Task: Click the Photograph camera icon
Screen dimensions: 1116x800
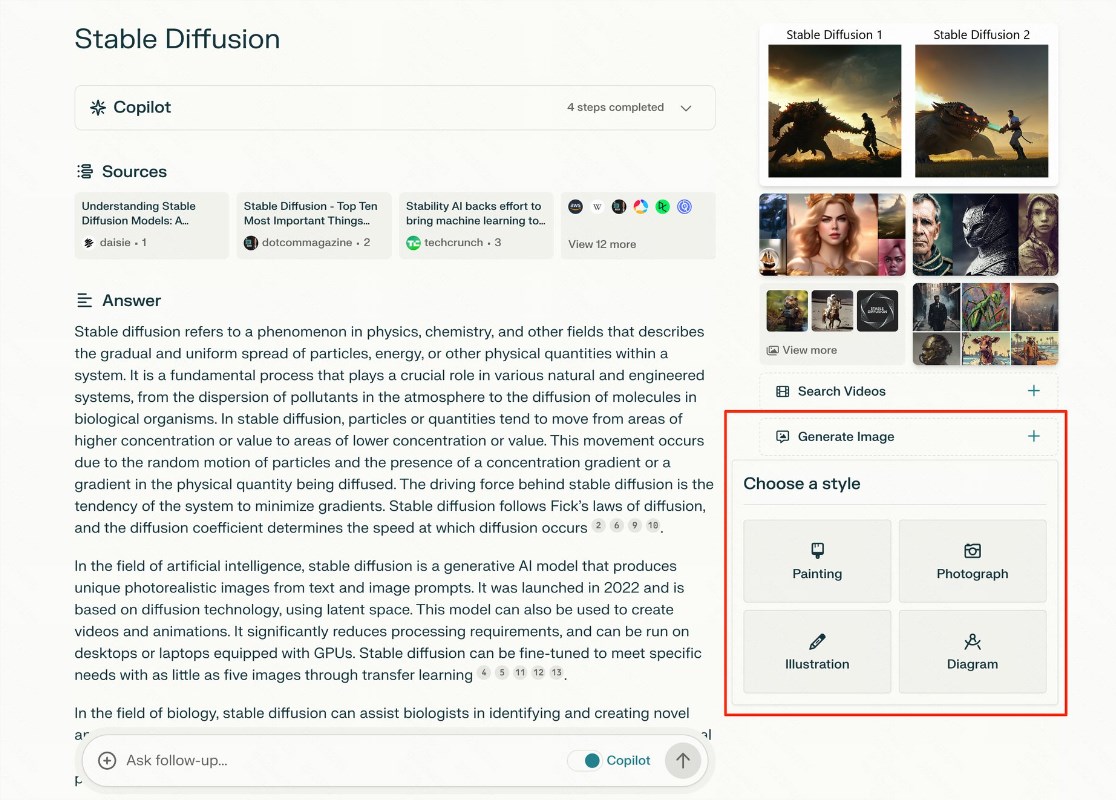Action: coord(972,550)
